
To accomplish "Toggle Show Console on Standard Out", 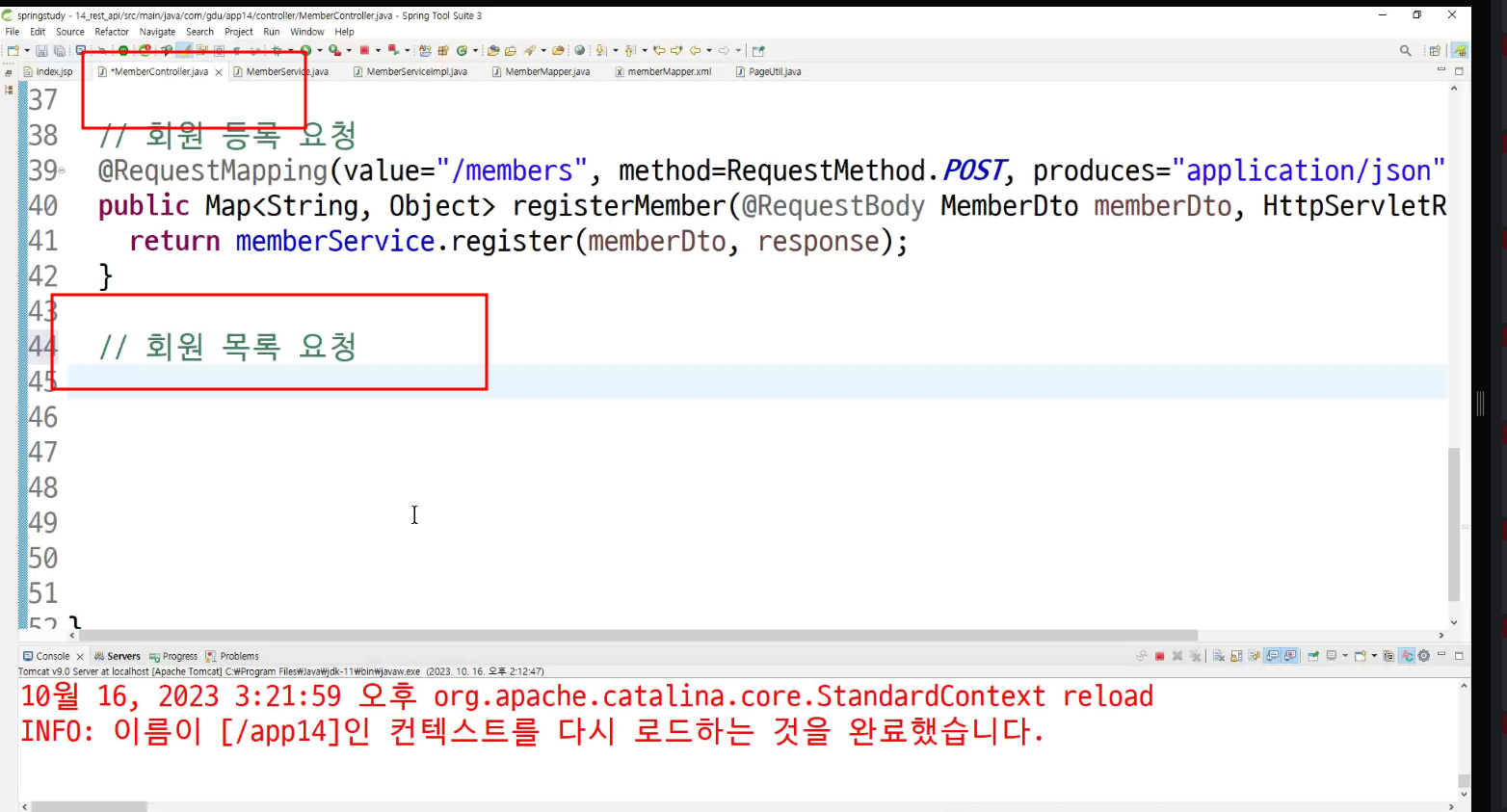I will tap(1272, 656).
